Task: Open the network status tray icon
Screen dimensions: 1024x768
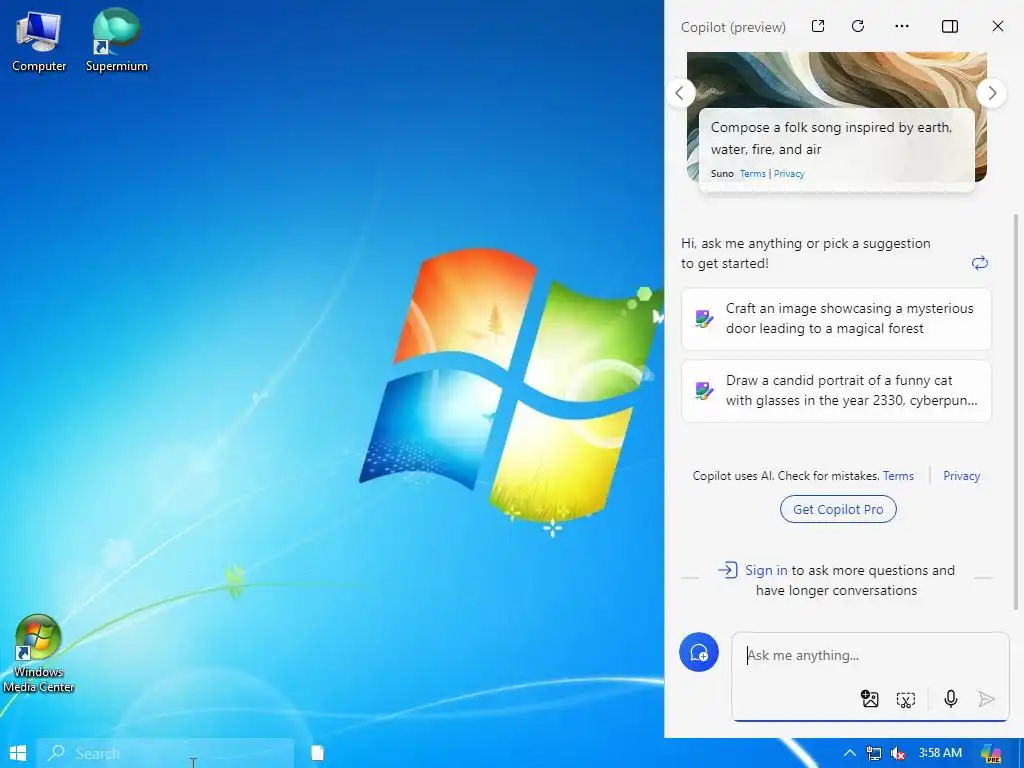Action: point(874,754)
